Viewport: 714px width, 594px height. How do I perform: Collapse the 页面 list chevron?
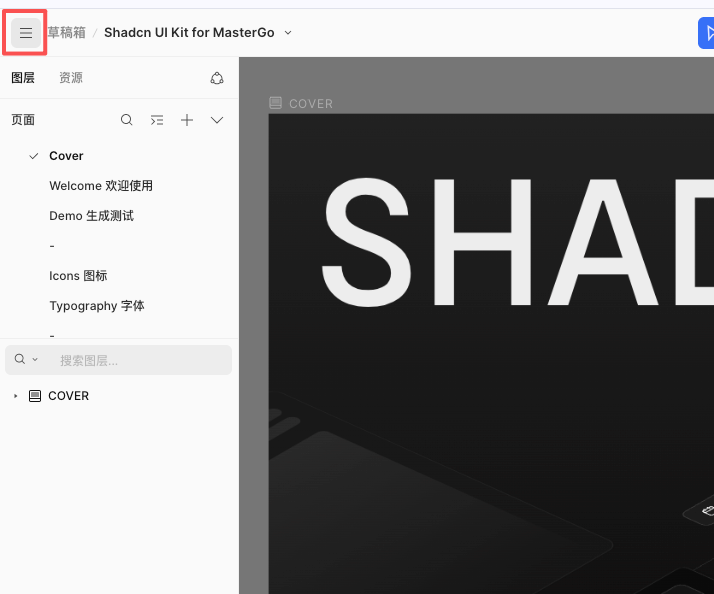[x=217, y=120]
